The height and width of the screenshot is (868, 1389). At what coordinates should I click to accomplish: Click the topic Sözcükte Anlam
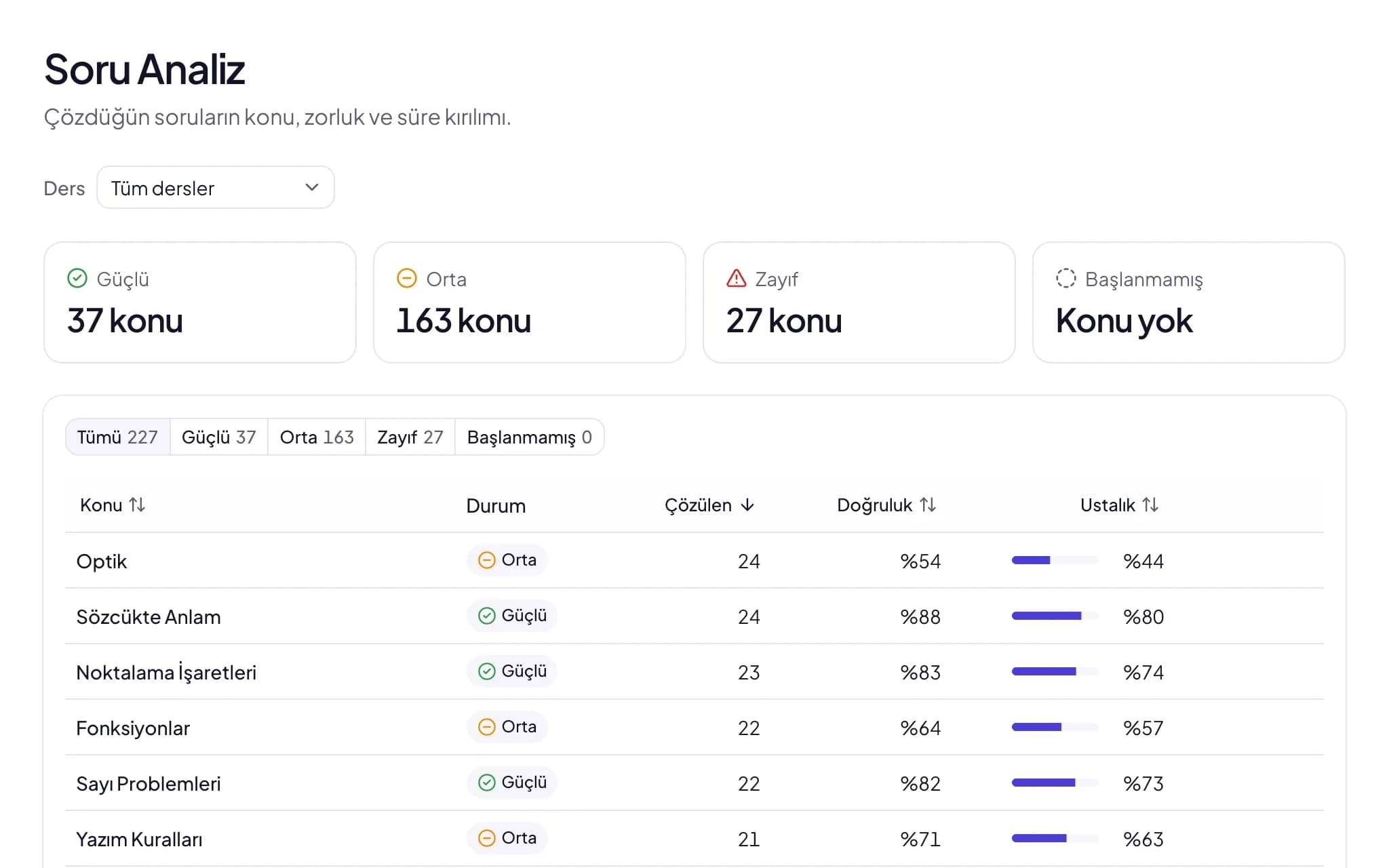149,617
